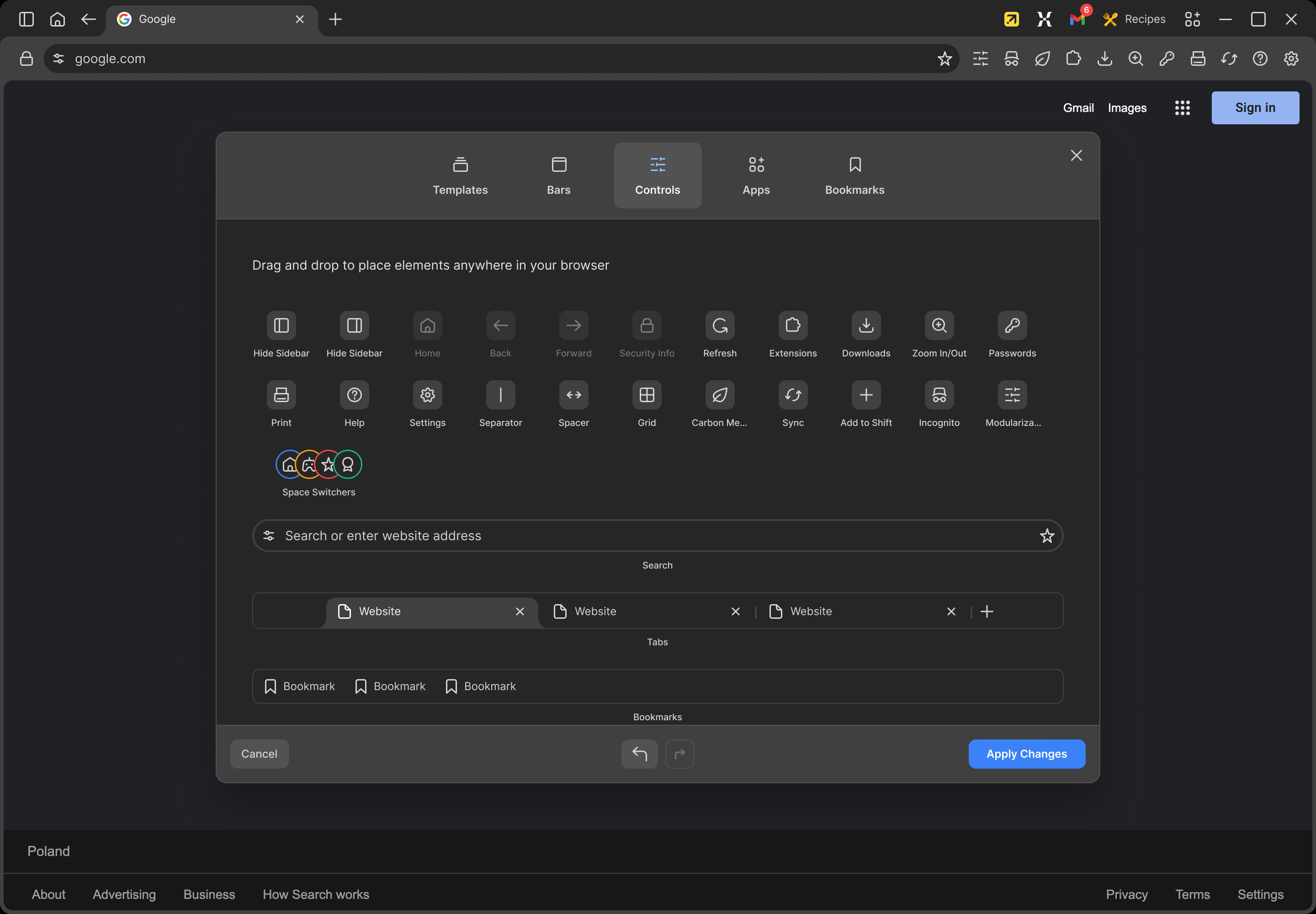
Task: Toggle the sidebar icon in title bar
Action: click(27, 19)
